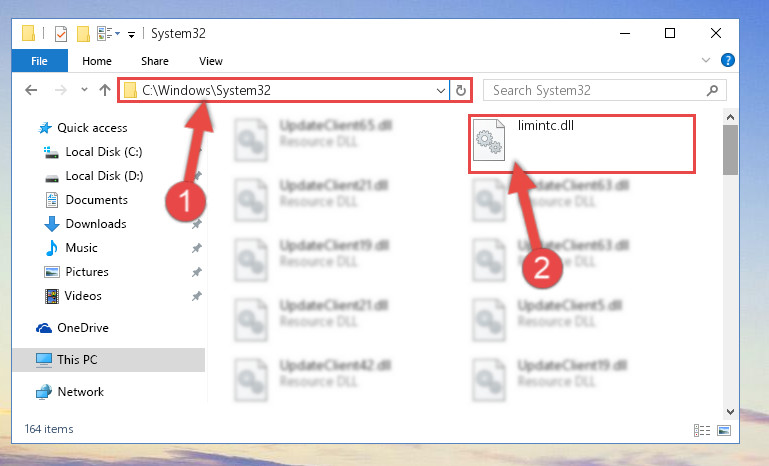Viewport: 769px width, 466px height.
Task: Click the Properties checkmark quick access icon
Action: 61,34
